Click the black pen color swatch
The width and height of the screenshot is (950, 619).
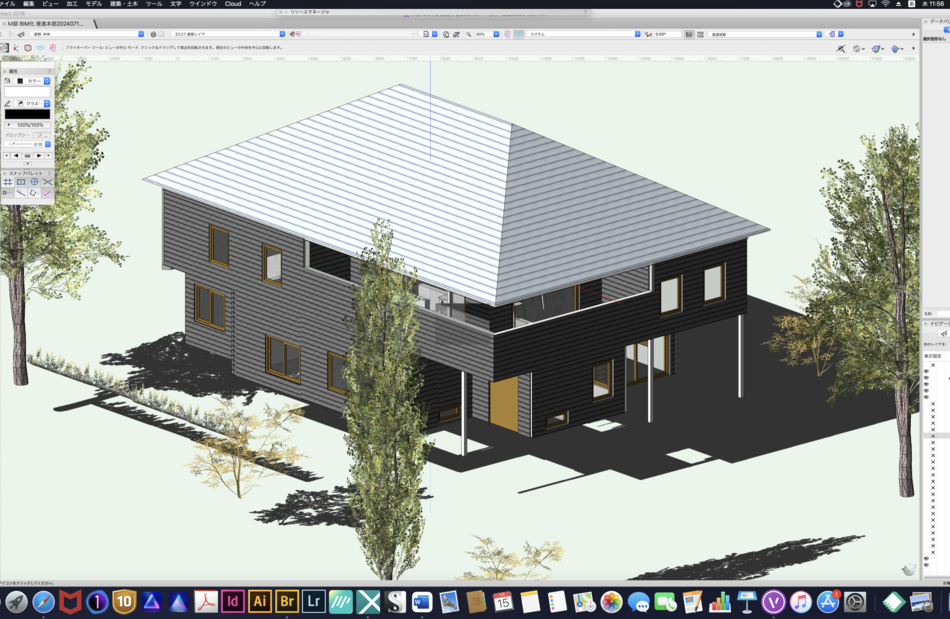click(x=27, y=114)
